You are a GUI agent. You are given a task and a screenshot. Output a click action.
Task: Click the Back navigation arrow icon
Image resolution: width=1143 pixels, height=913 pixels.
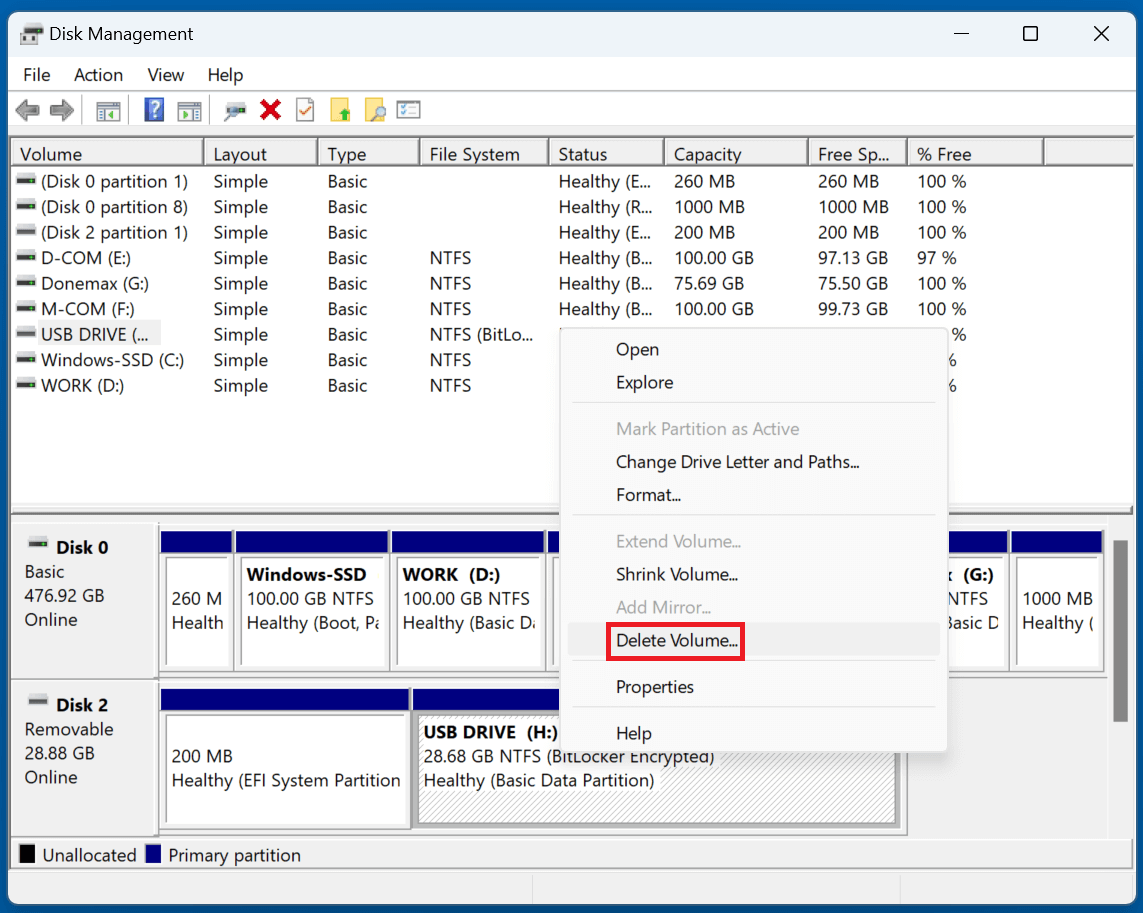(x=27, y=110)
